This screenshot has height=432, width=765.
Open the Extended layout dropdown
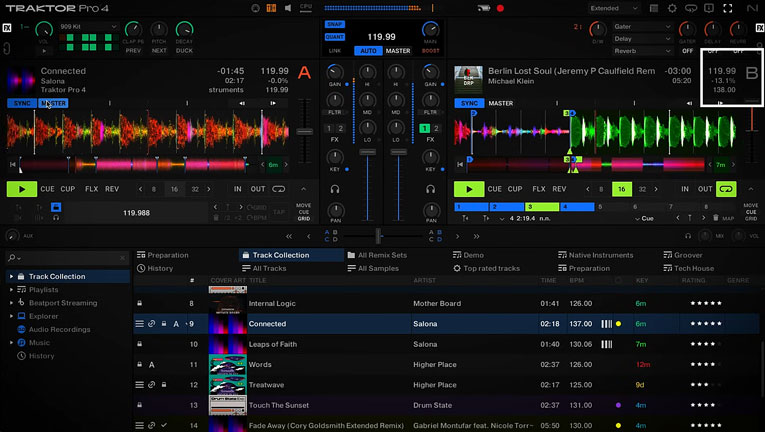tap(614, 8)
